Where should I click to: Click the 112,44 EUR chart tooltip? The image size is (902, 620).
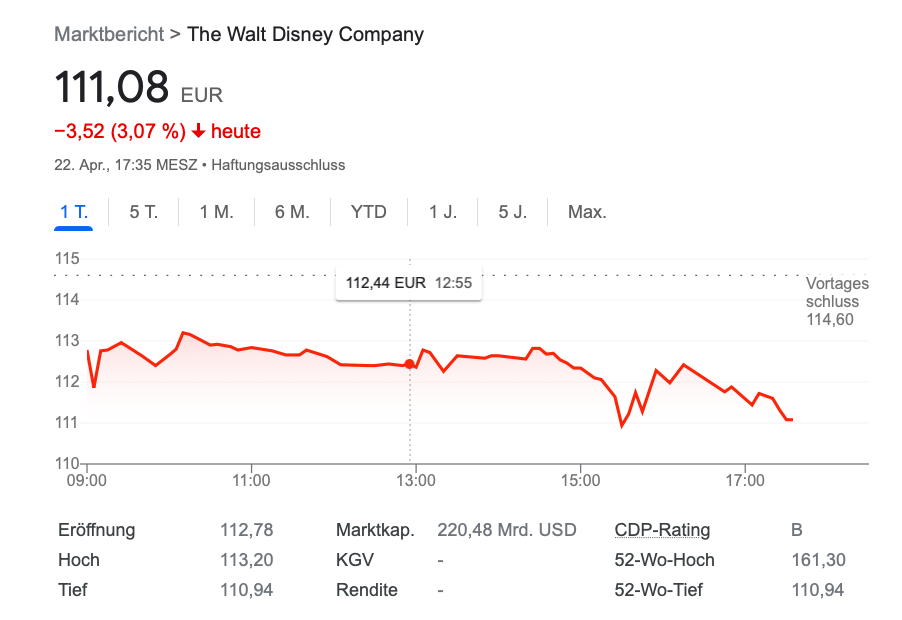click(x=408, y=283)
